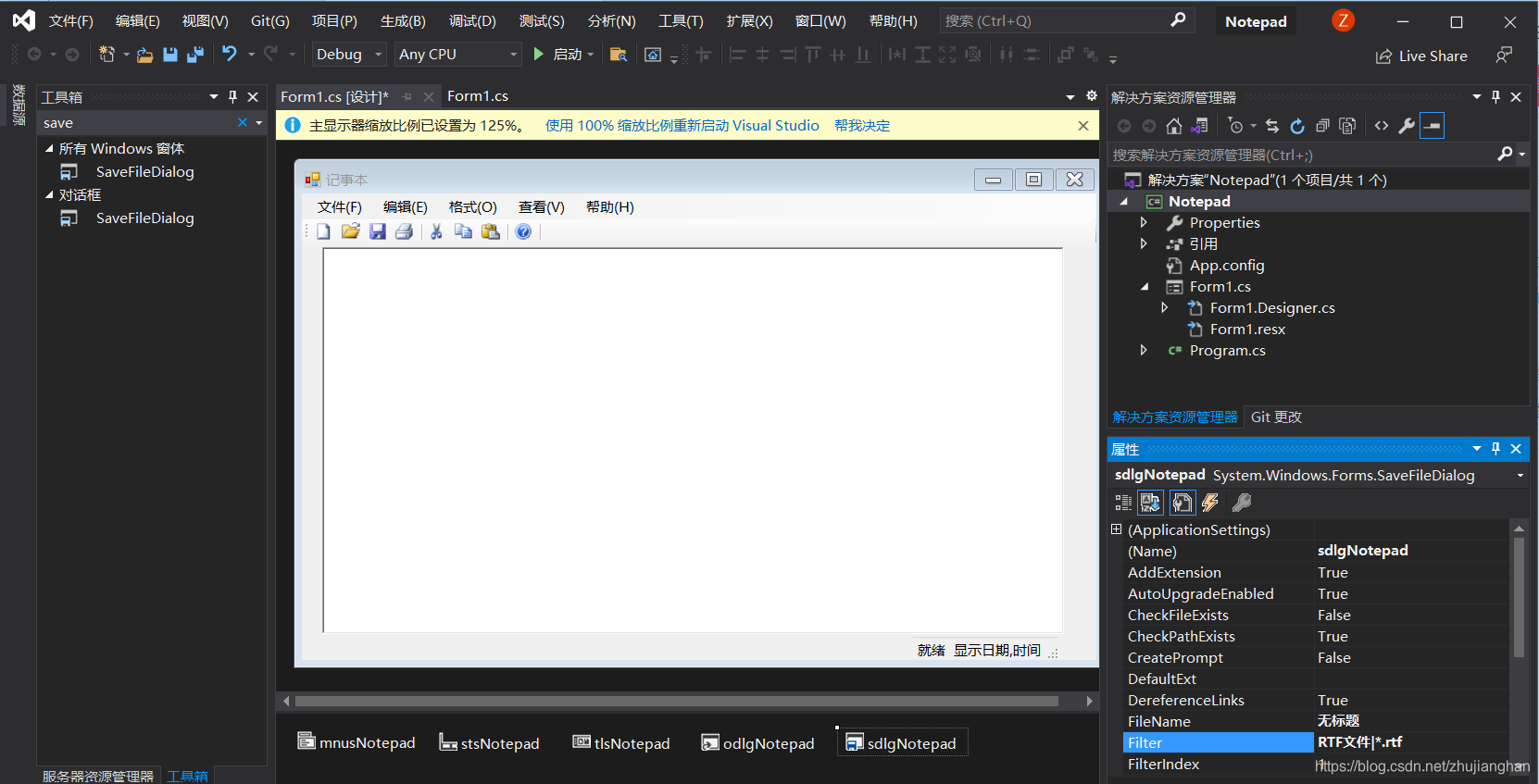The width and height of the screenshot is (1539, 784).
Task: Click the Find in Files folder icon
Action: [619, 55]
